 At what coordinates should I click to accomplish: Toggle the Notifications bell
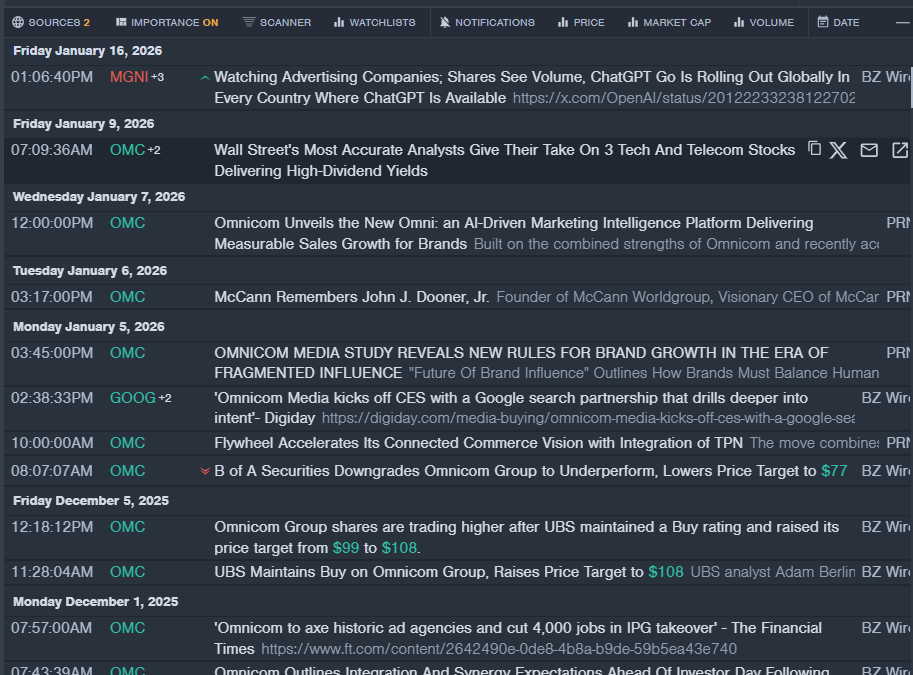tap(487, 22)
